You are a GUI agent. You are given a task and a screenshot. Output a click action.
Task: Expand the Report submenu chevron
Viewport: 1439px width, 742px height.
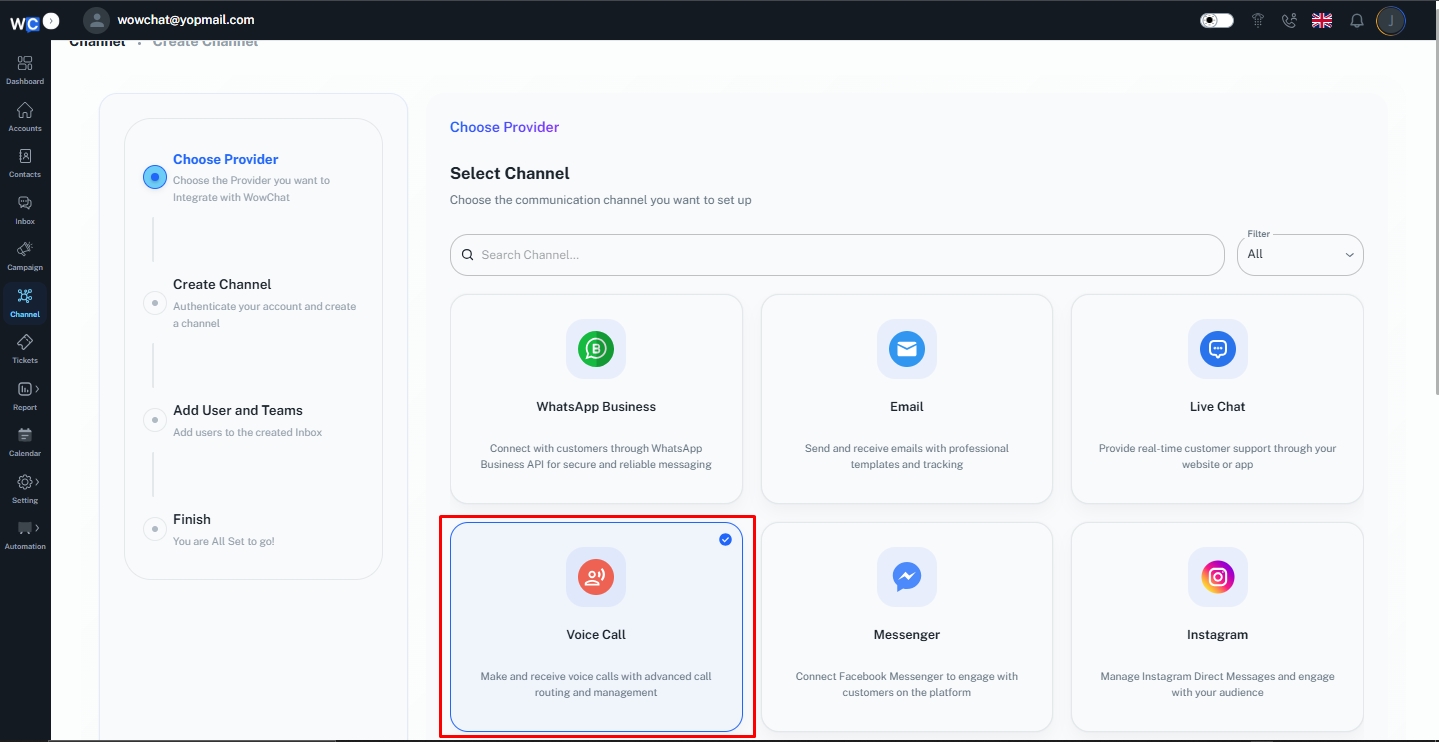click(x=37, y=388)
